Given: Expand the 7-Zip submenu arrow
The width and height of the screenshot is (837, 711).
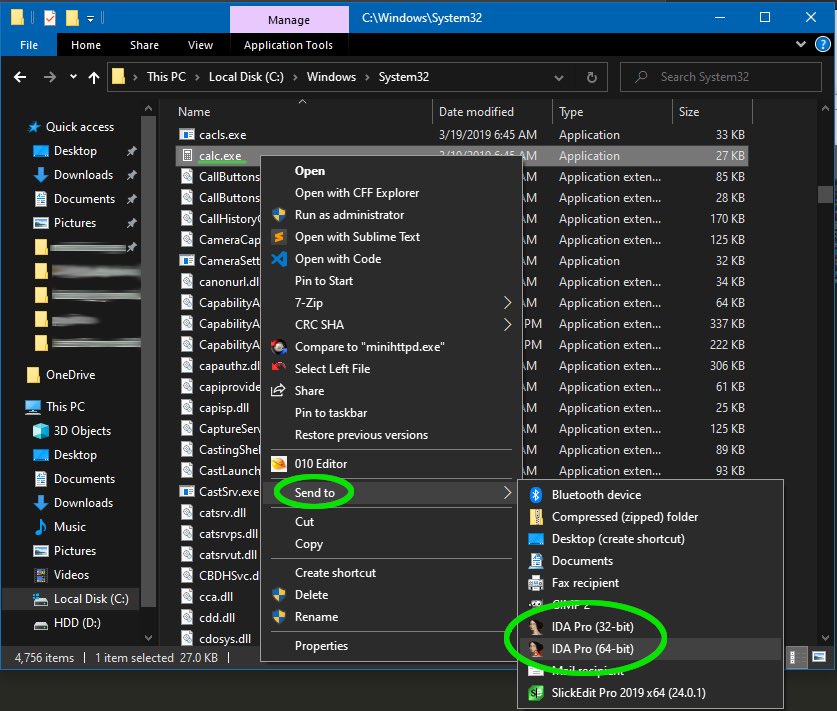Looking at the screenshot, I should (x=507, y=303).
